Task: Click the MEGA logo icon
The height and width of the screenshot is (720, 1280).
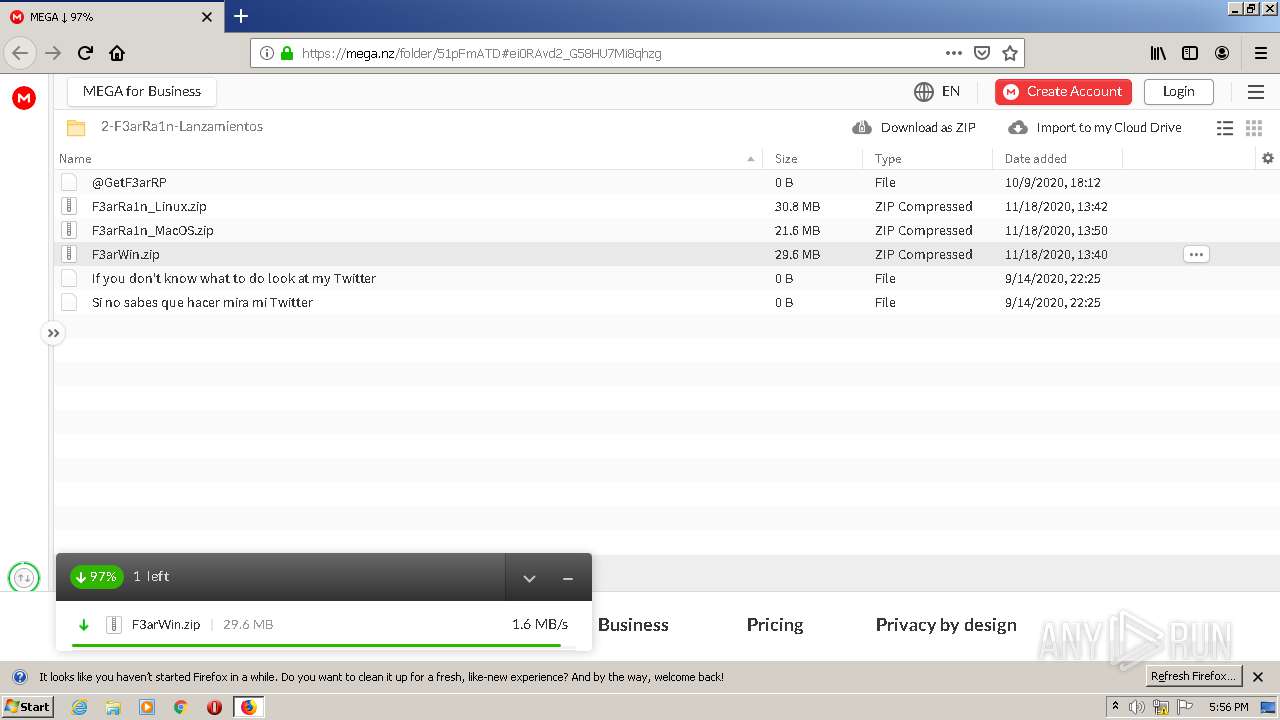Action: (24, 97)
